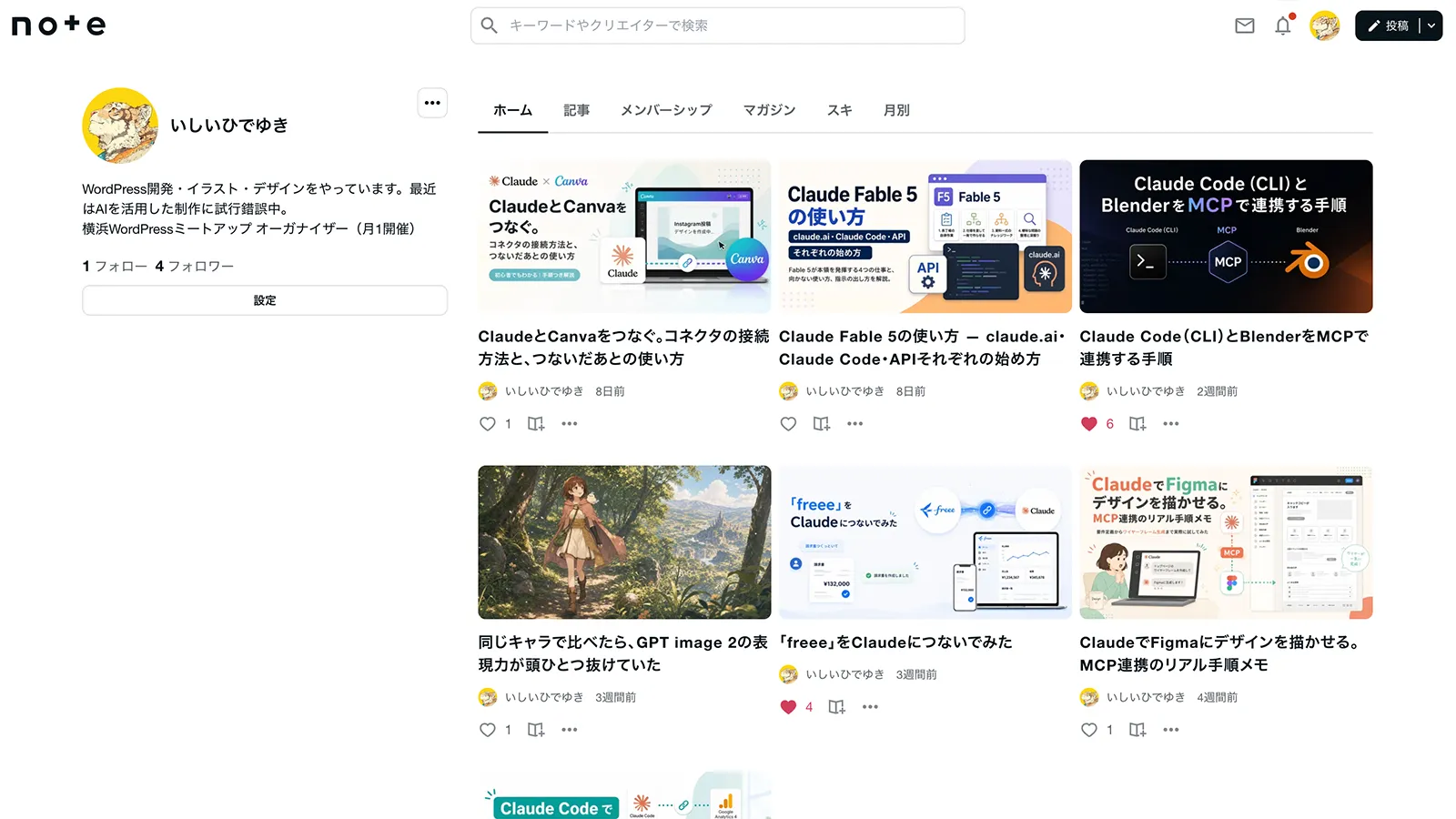Screen dimensions: 1456x819
Task: Open more options for GPT image 2 article
Action: coord(570,729)
